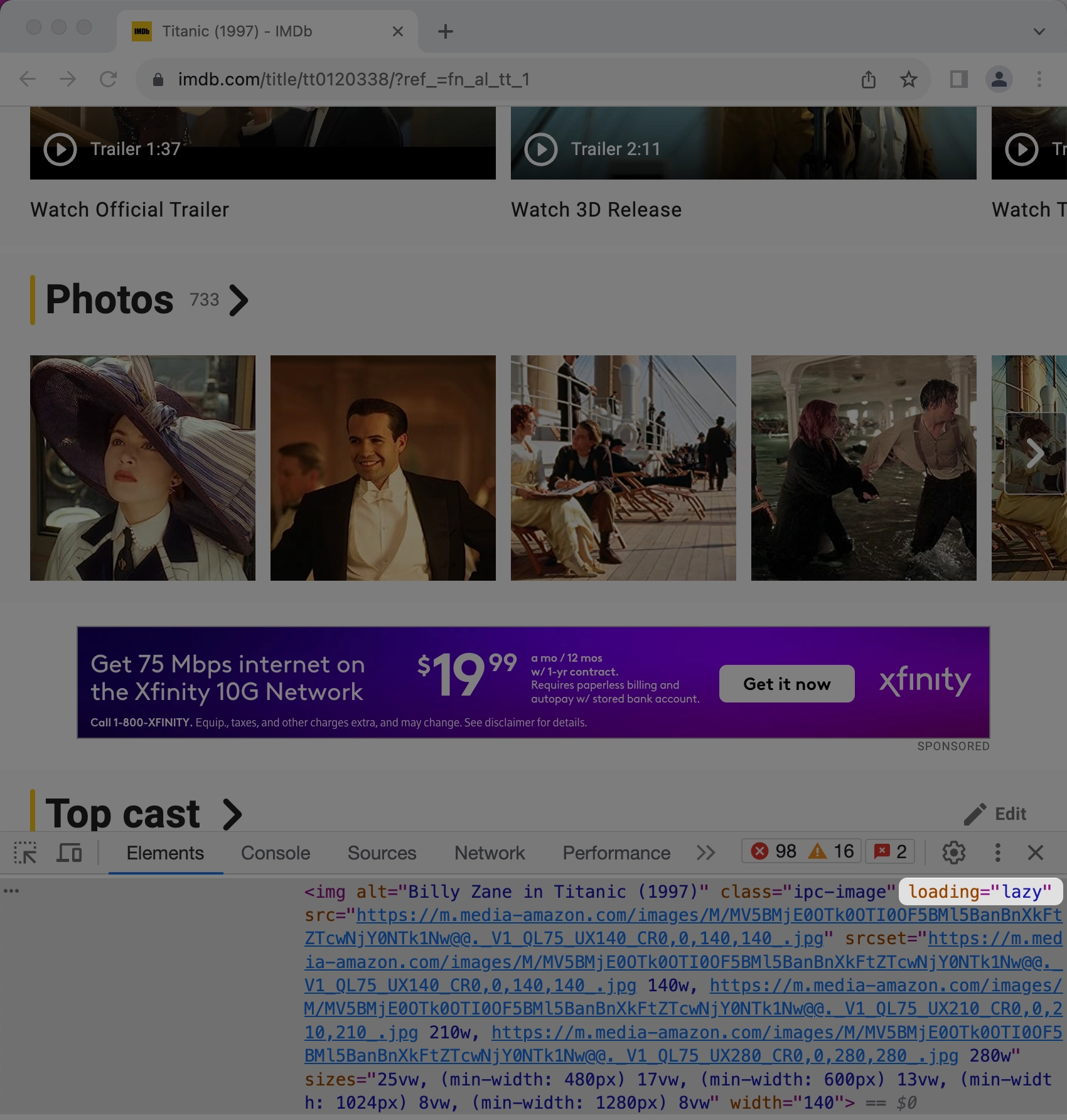Open the Photos gallery chevron next to 733
This screenshot has width=1067, height=1120.
[239, 300]
